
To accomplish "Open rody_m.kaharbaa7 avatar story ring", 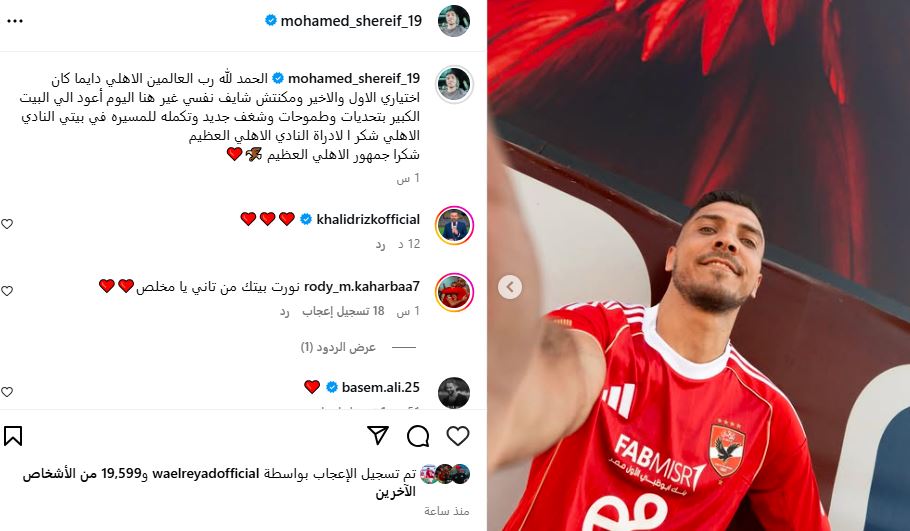I will tap(454, 292).
